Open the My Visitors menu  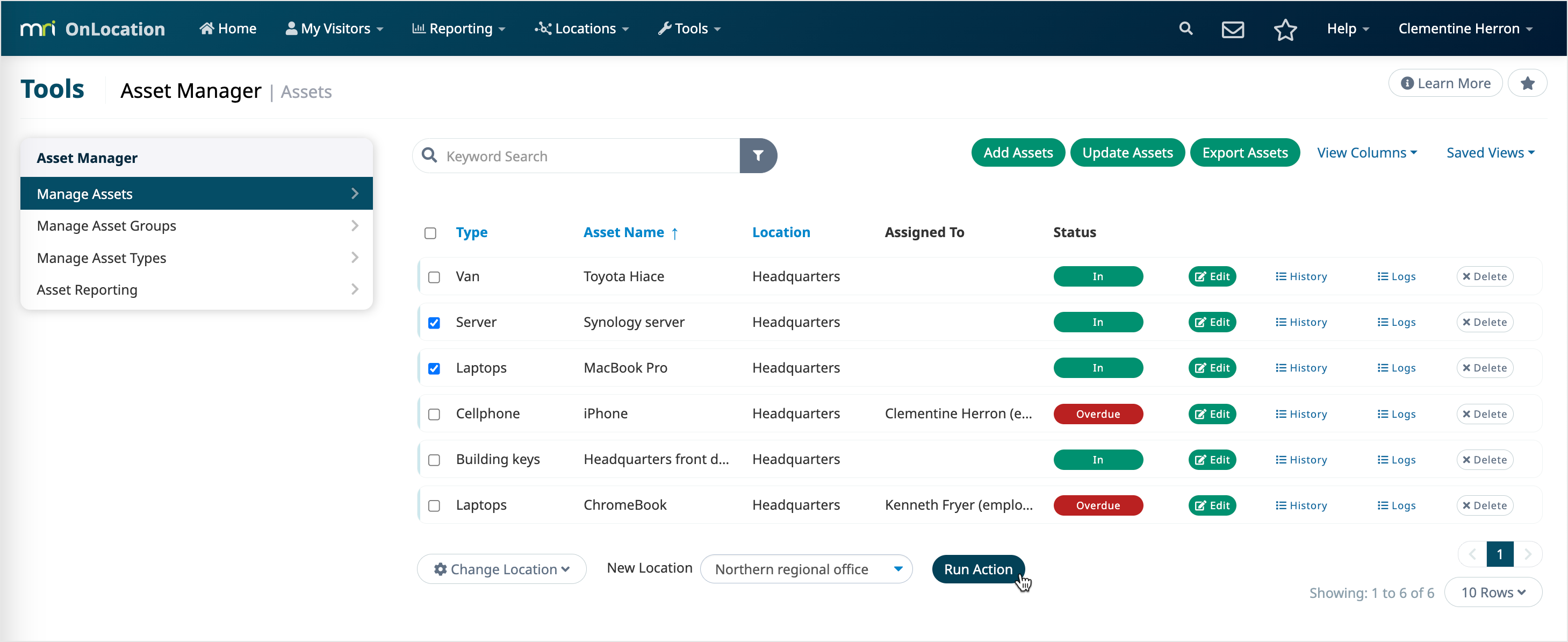(x=334, y=28)
